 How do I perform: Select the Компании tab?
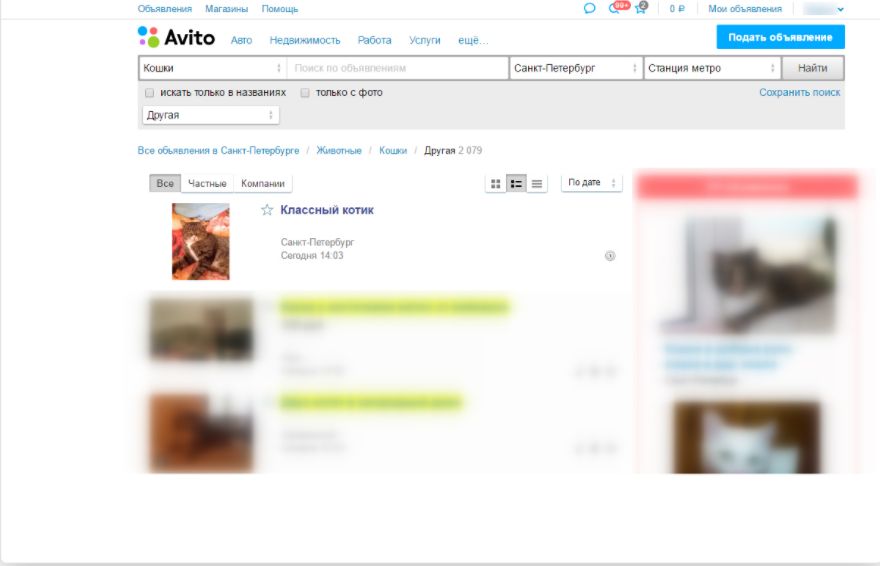pyautogui.click(x=263, y=183)
